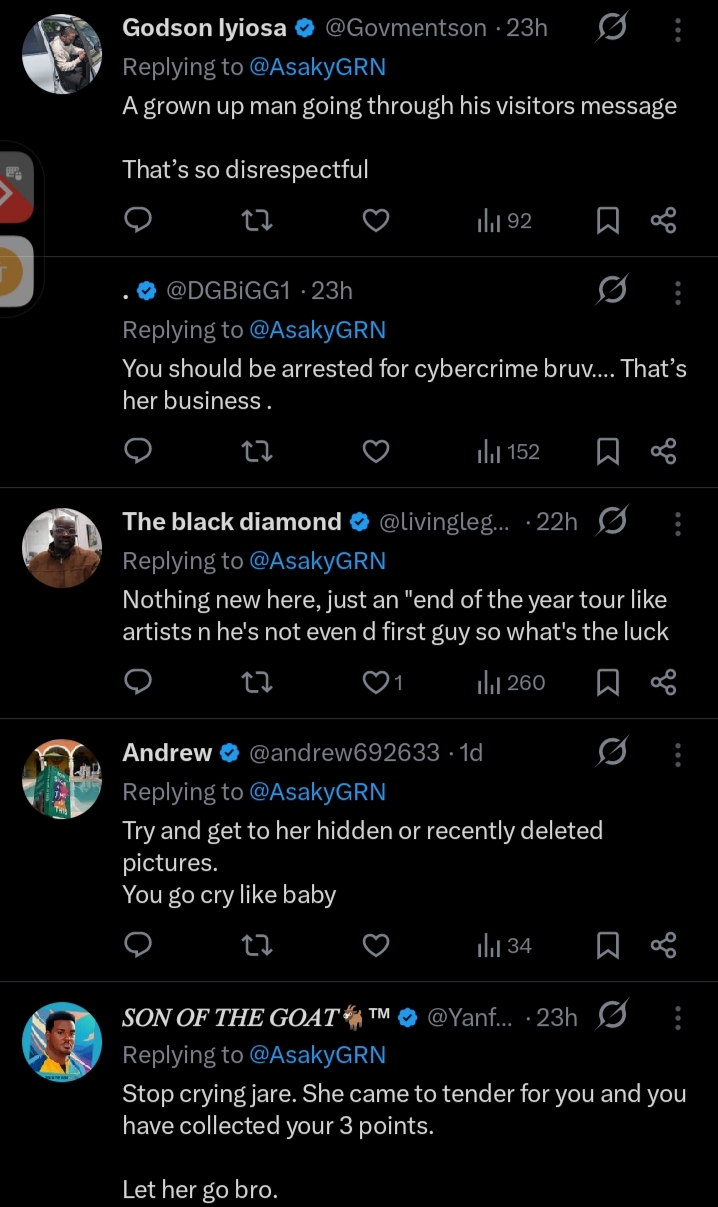Open @AsakyGRN link in Andrew's reply
The height and width of the screenshot is (1207, 718).
click(x=317, y=792)
